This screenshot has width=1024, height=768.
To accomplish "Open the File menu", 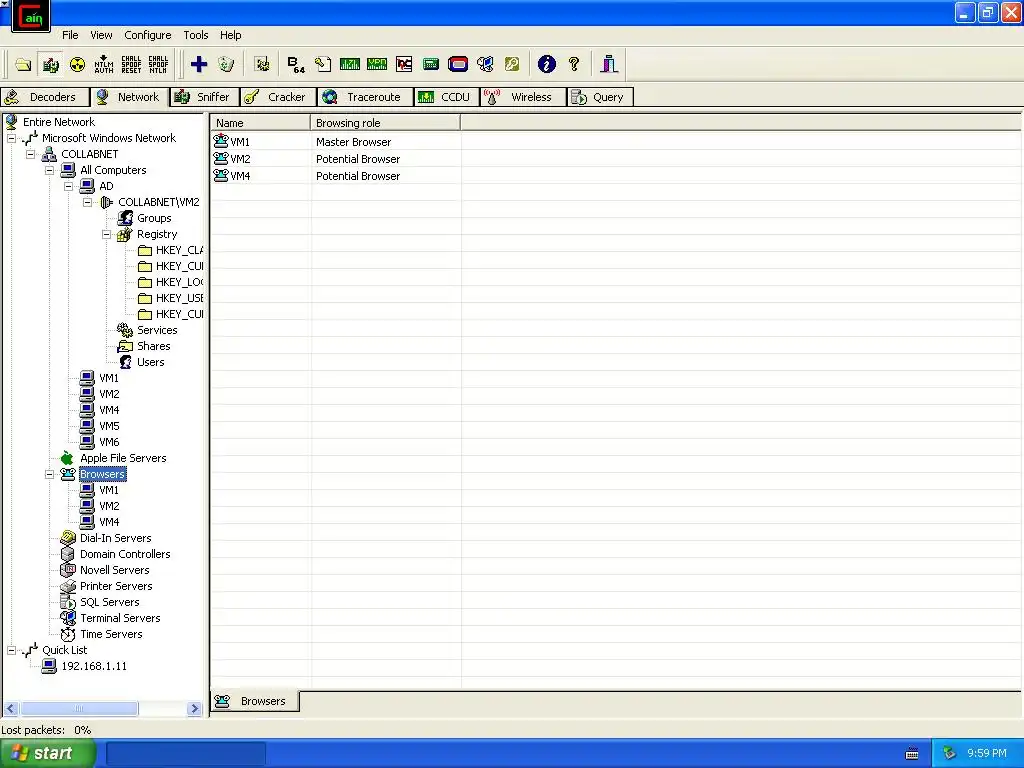I will coord(70,35).
